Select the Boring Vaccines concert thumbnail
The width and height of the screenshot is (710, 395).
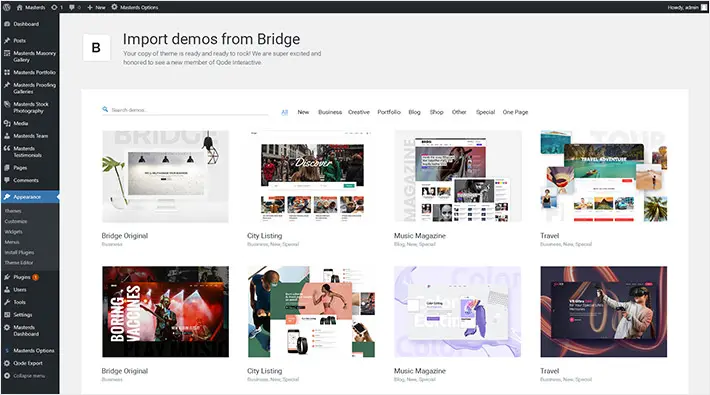tap(165, 312)
